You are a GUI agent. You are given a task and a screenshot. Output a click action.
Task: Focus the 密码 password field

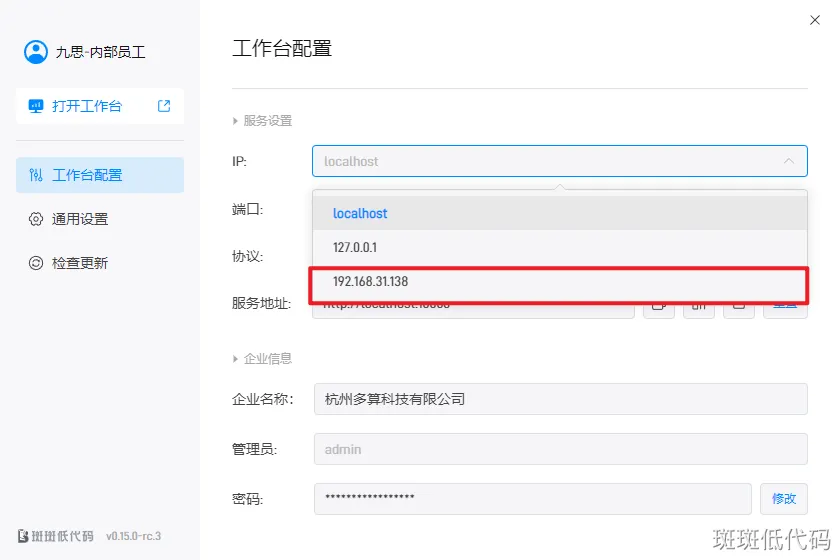[531, 498]
